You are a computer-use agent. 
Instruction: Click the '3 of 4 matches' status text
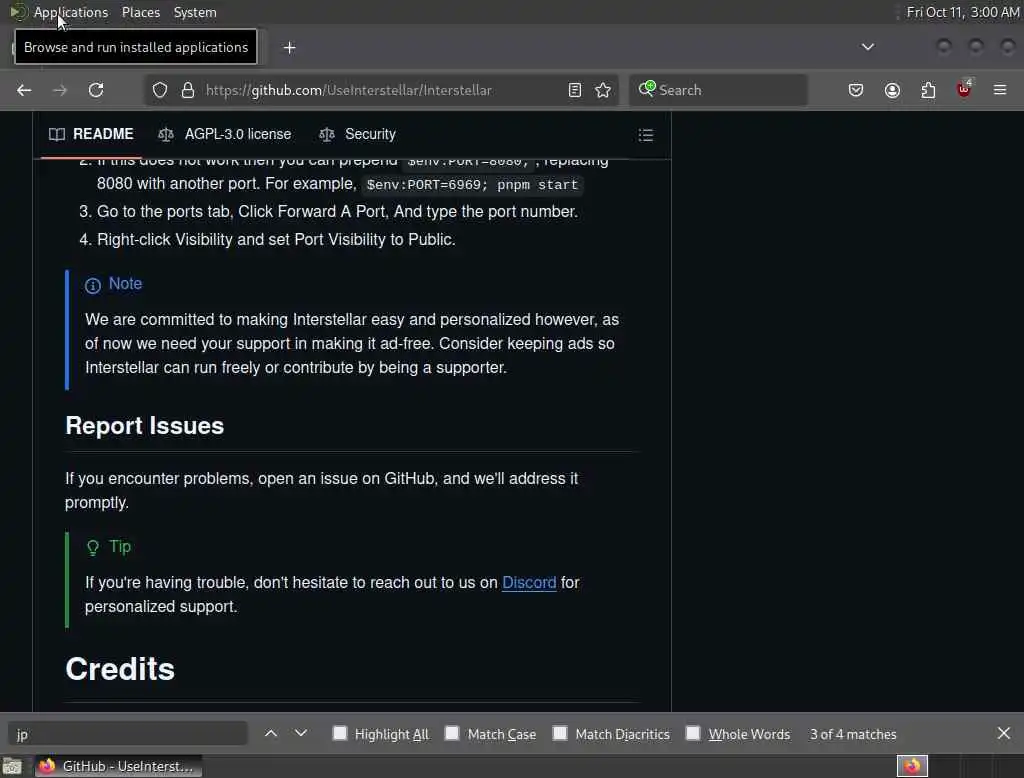853,734
